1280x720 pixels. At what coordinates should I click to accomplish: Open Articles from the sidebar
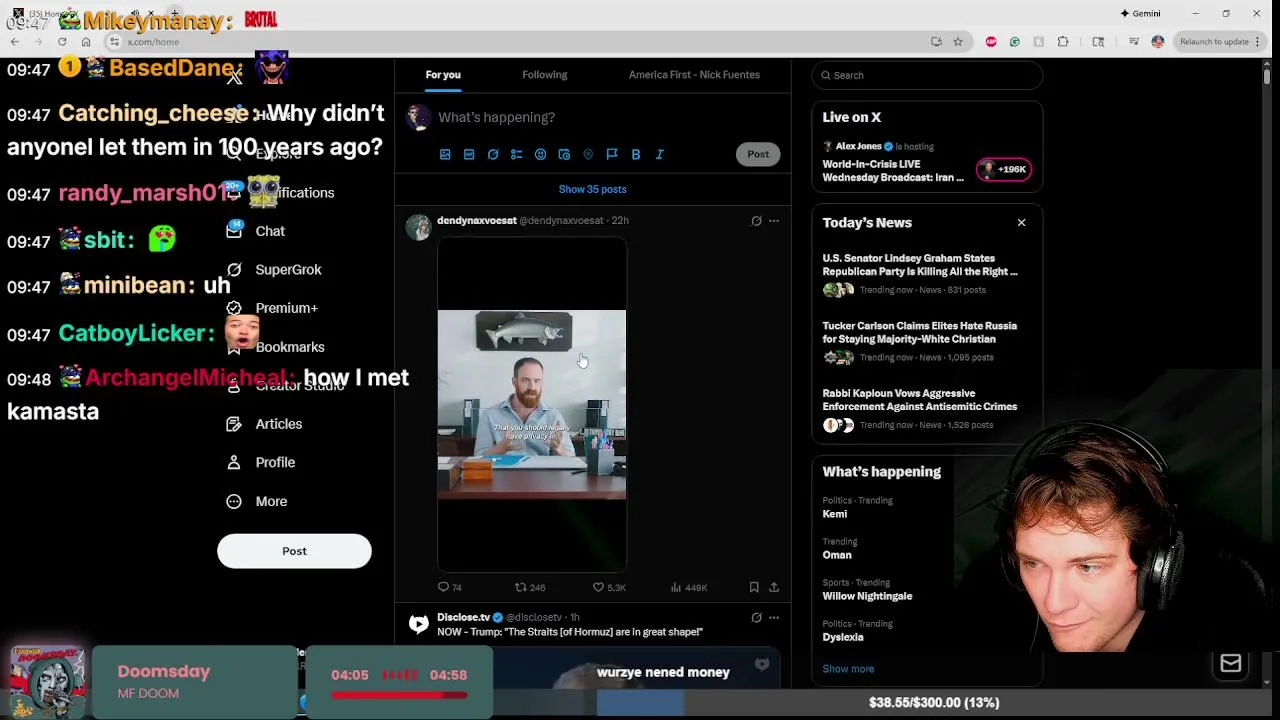tap(278, 424)
